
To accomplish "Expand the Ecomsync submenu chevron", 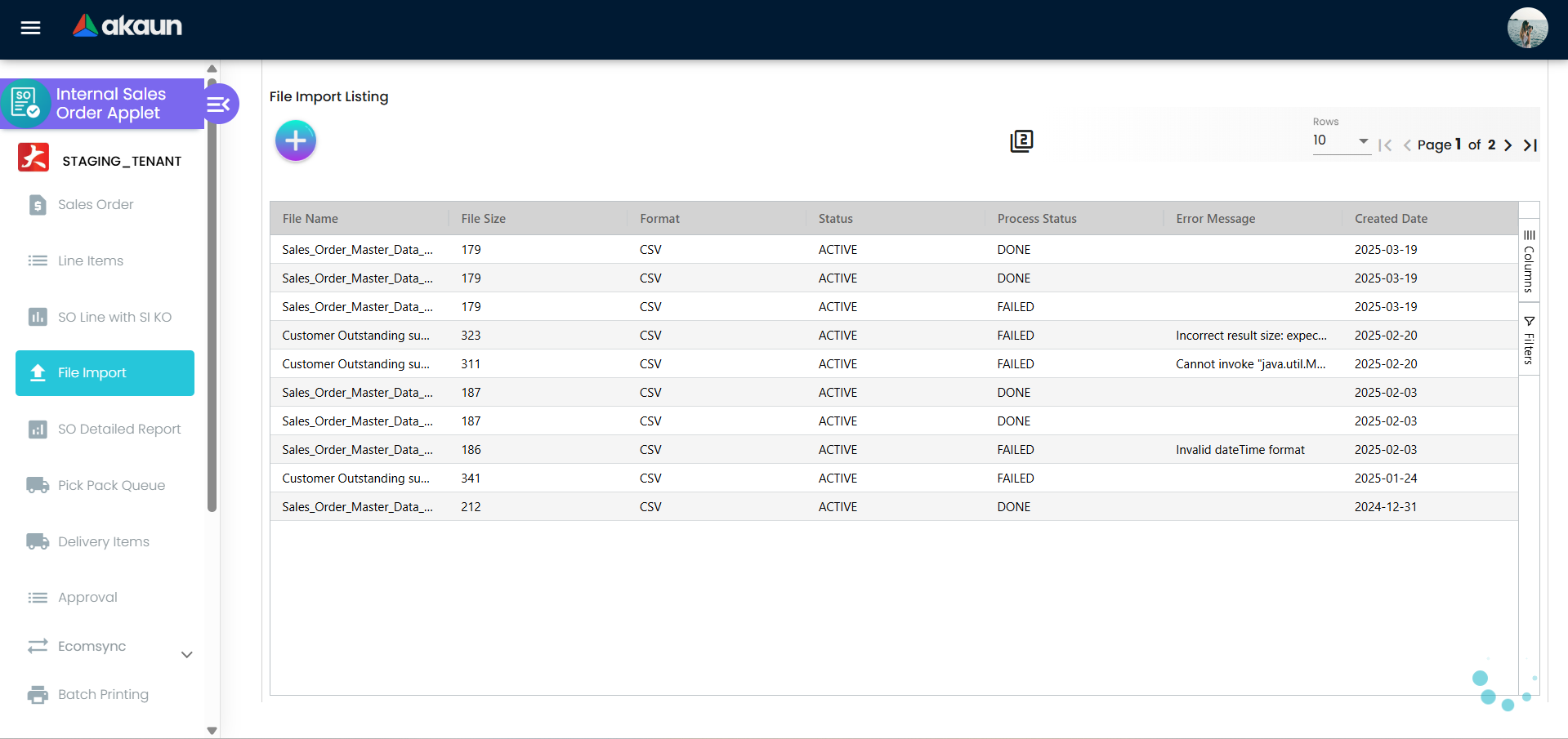I will coord(186,655).
